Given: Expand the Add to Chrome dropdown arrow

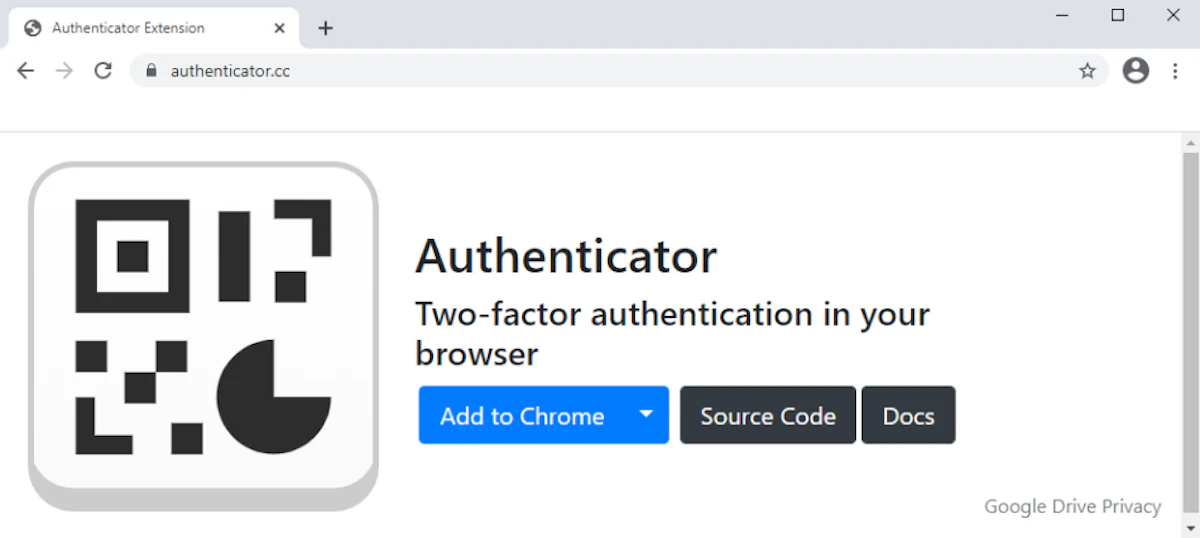Looking at the screenshot, I should 647,415.
